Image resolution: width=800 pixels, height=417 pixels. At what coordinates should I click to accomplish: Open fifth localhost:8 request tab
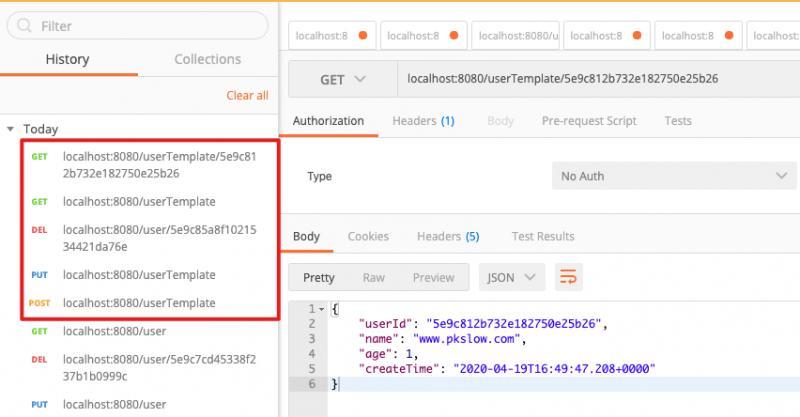(698, 35)
